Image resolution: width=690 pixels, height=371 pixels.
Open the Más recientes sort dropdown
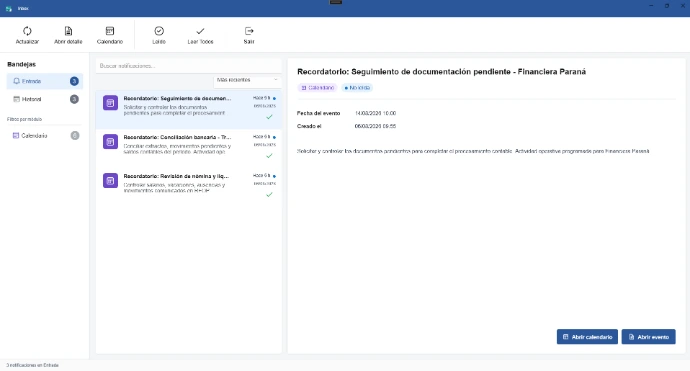(247, 80)
